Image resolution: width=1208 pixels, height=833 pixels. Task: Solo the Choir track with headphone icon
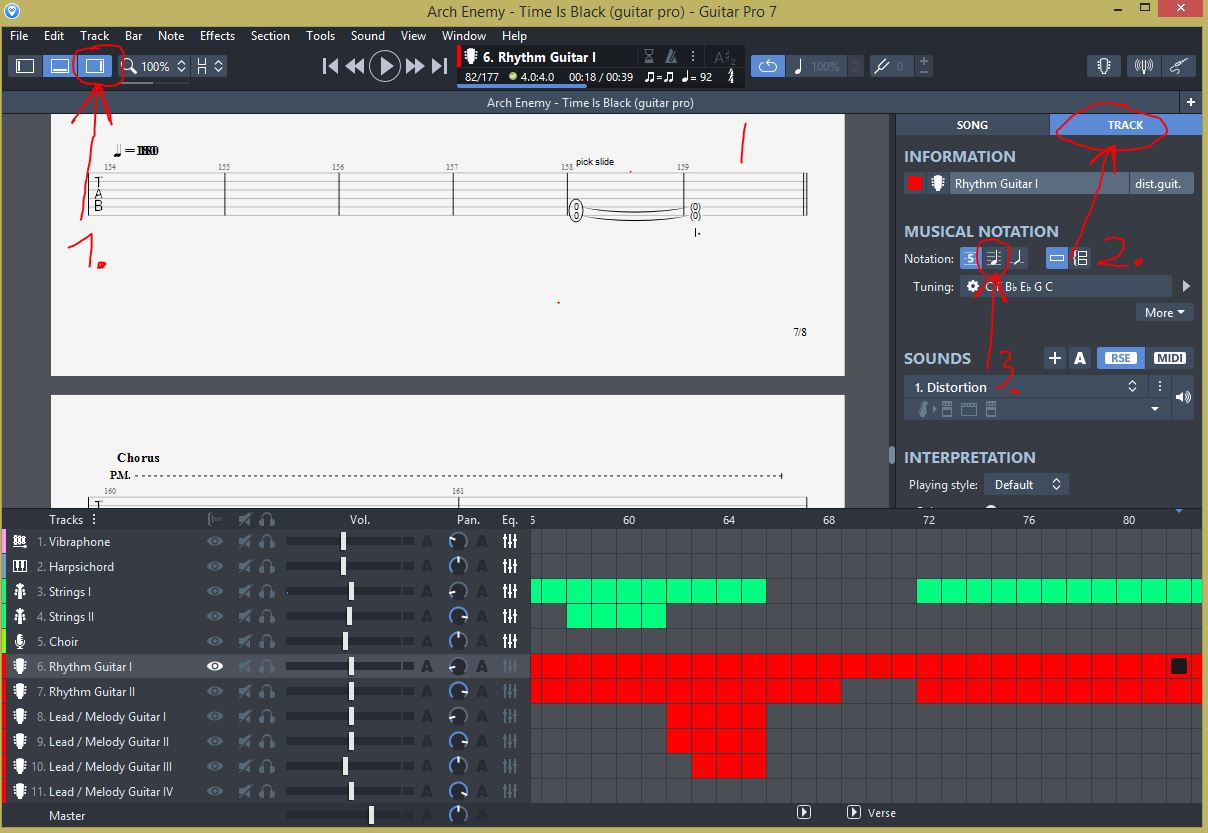(267, 642)
